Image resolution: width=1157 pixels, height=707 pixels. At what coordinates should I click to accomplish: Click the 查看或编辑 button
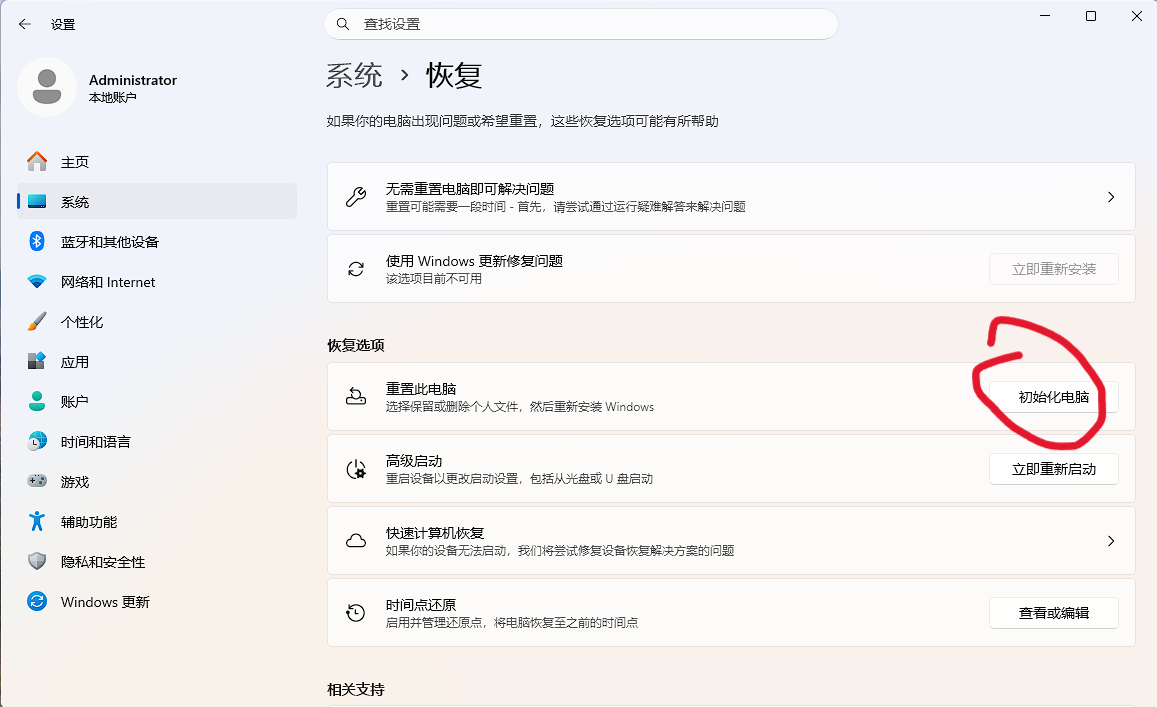pyautogui.click(x=1053, y=613)
